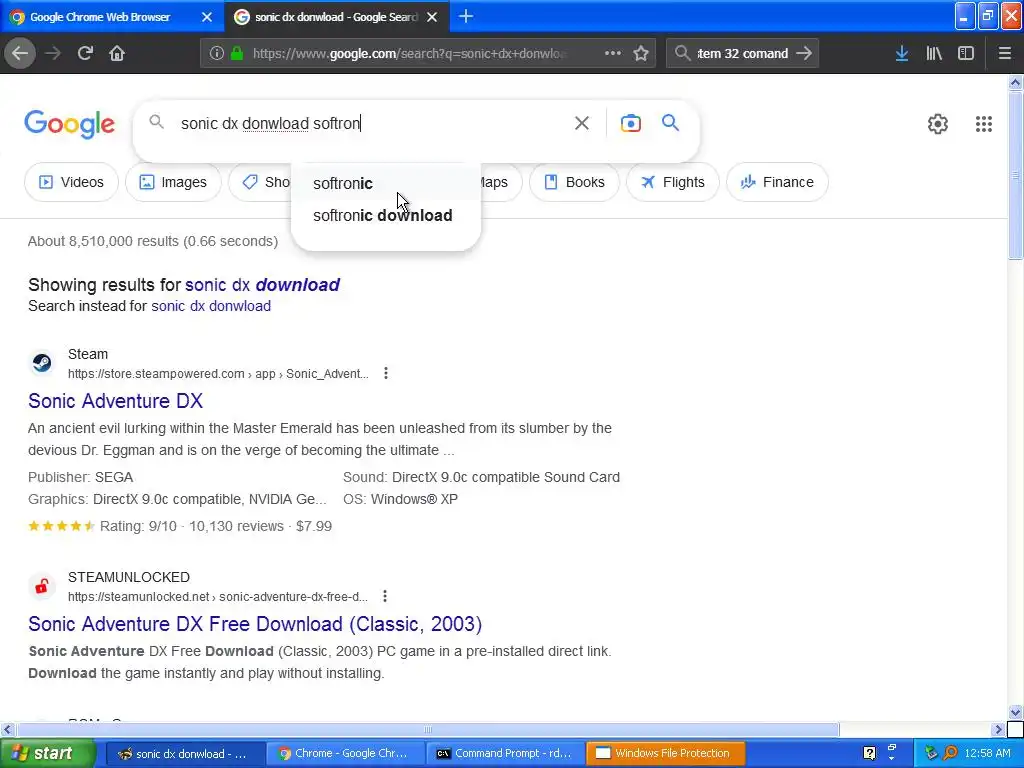1024x768 pixels.
Task: Reload the page with the refresh icon
Action: pyautogui.click(x=85, y=54)
